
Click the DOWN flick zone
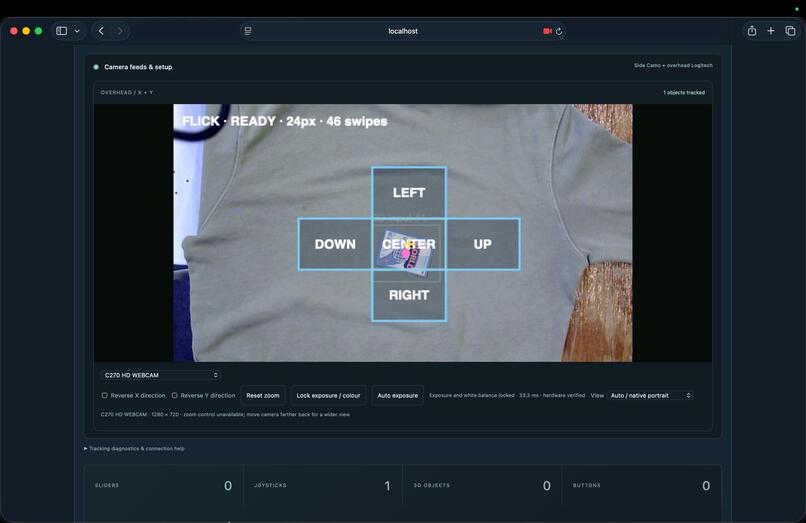click(x=335, y=244)
